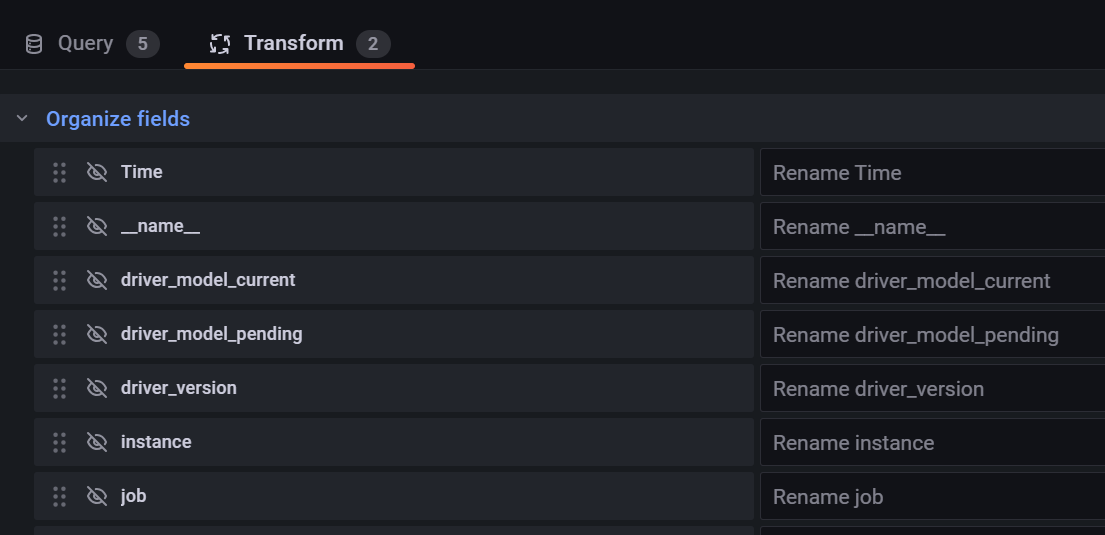Toggle visibility of the __name__ field

pyautogui.click(x=97, y=226)
